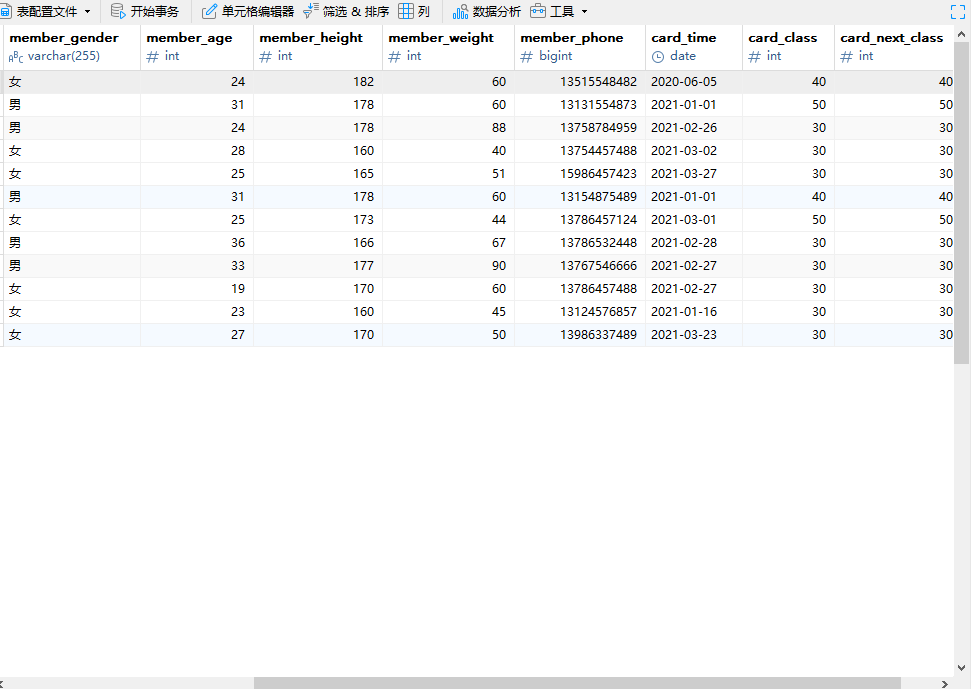Select date cell 2021-01-16
This screenshot has height=689, width=972.
click(694, 311)
